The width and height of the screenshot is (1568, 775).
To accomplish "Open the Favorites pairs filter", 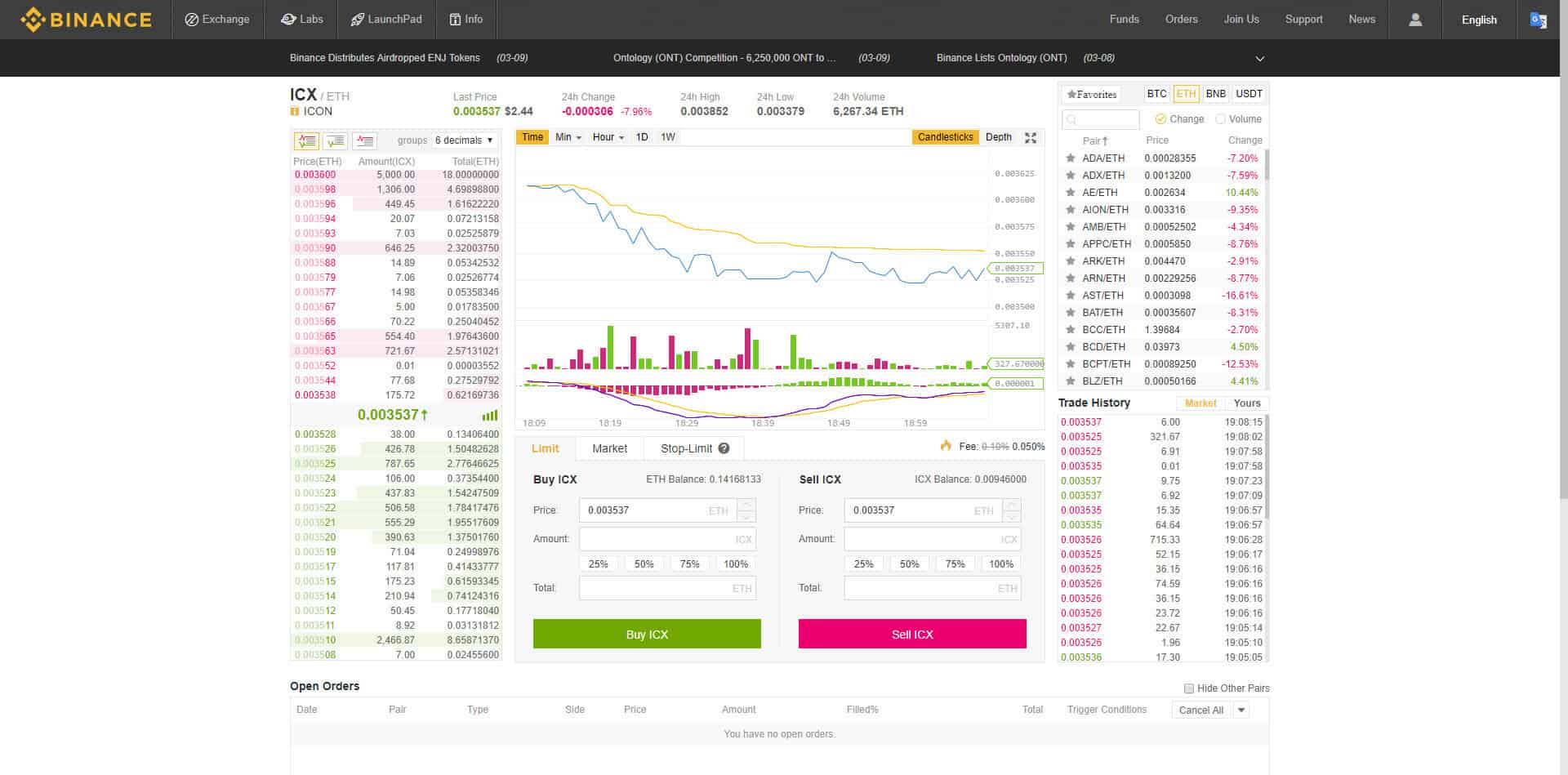I will click(1091, 95).
